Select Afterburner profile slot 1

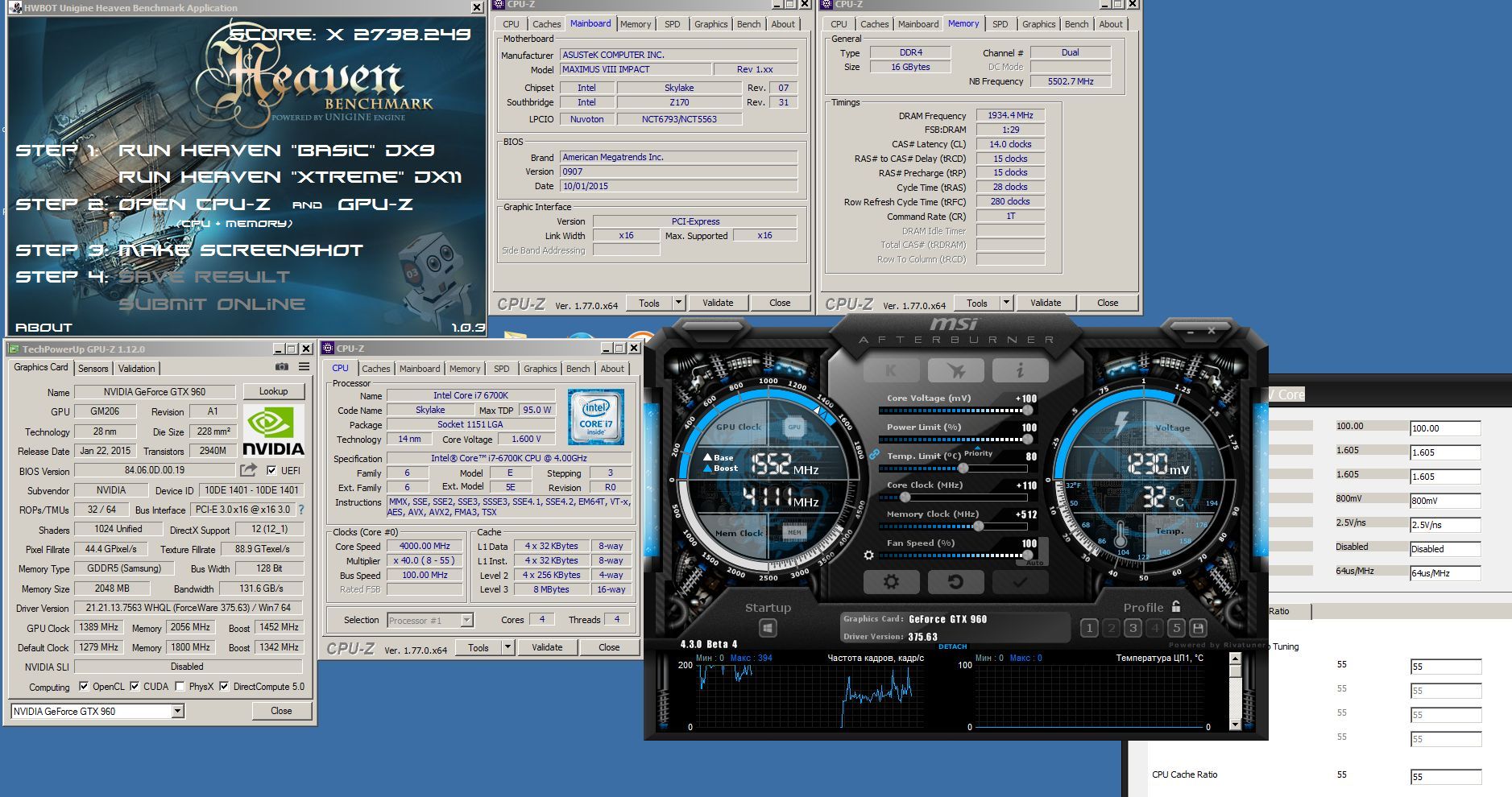click(1089, 628)
